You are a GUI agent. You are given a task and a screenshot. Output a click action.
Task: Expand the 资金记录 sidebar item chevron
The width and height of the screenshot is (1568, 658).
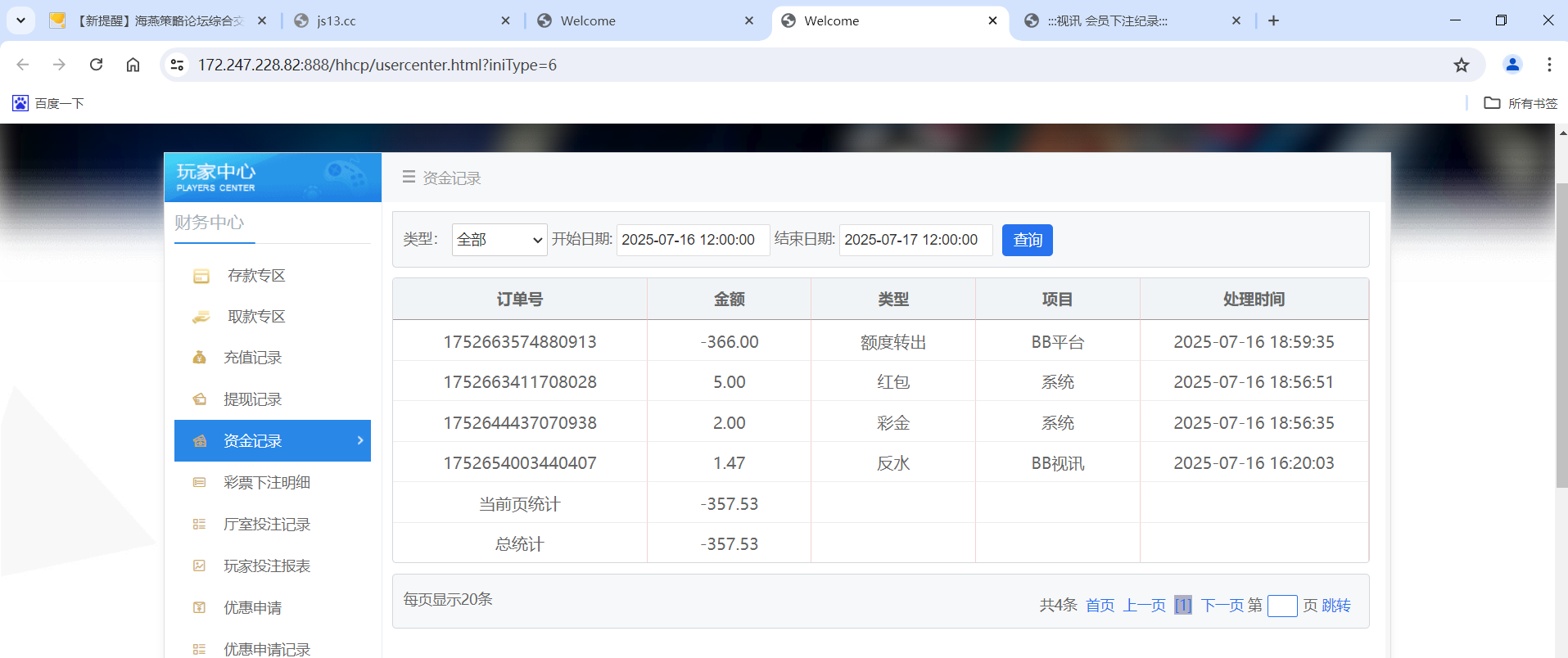click(x=360, y=440)
